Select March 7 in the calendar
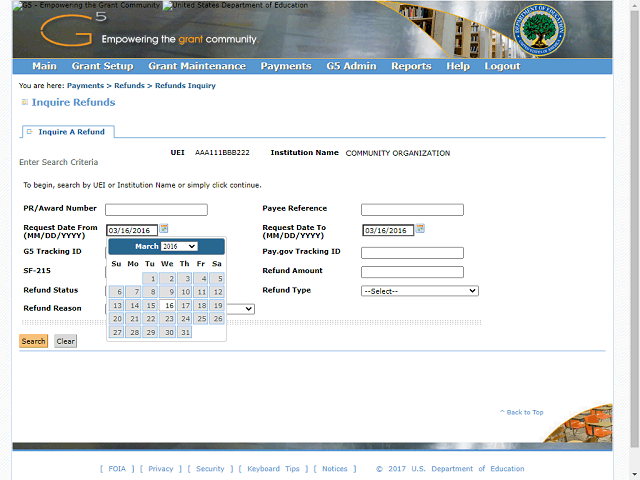Screen dimensions: 640x480 (133, 292)
